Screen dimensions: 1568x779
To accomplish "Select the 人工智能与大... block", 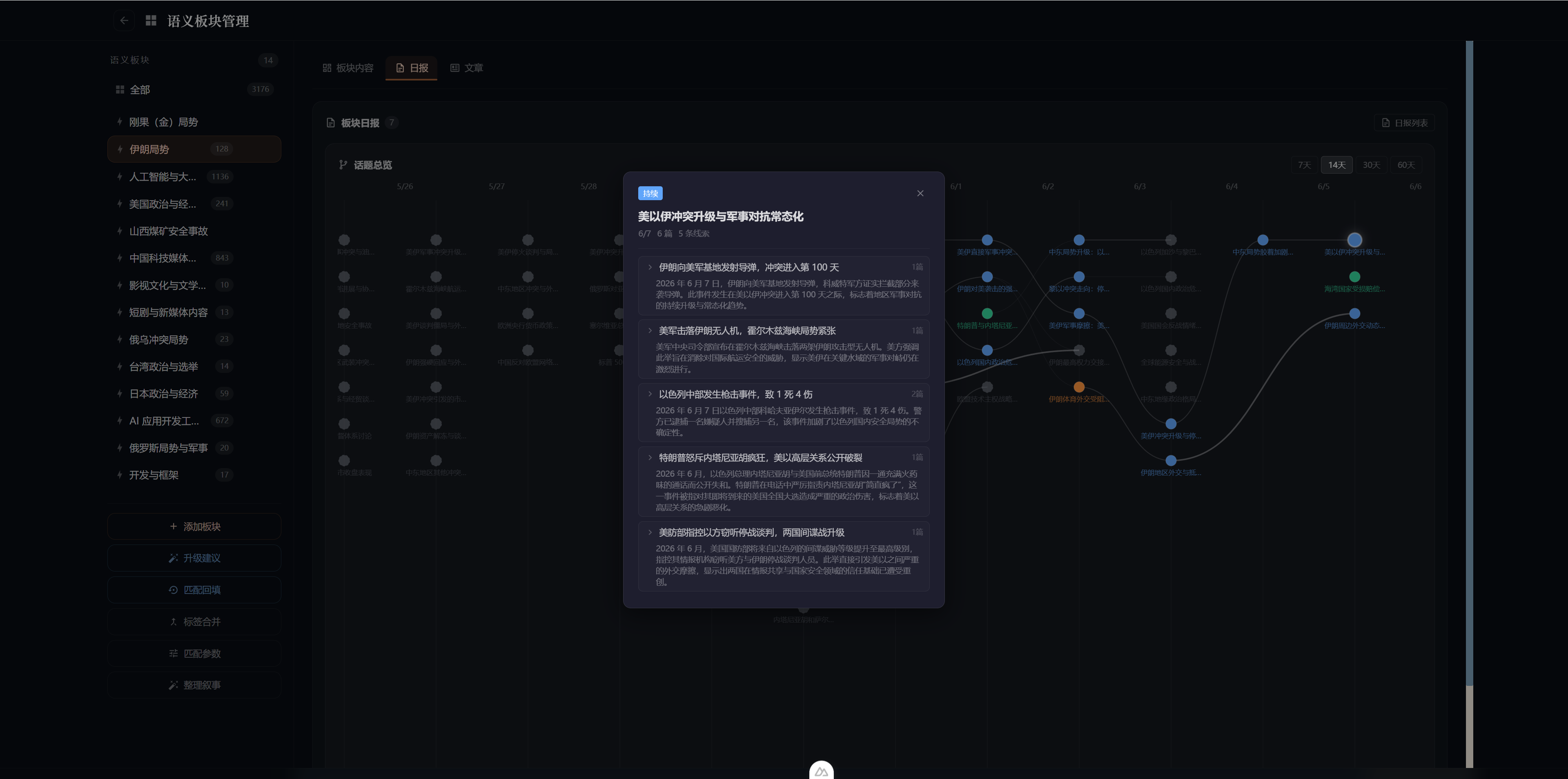I will pyautogui.click(x=194, y=176).
